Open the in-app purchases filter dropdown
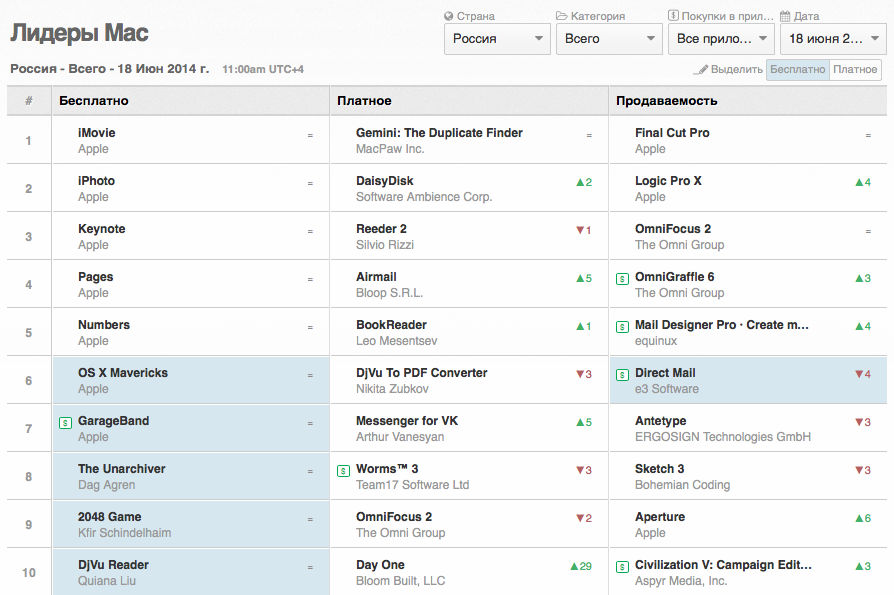Screen dimensions: 894x595 [721, 39]
